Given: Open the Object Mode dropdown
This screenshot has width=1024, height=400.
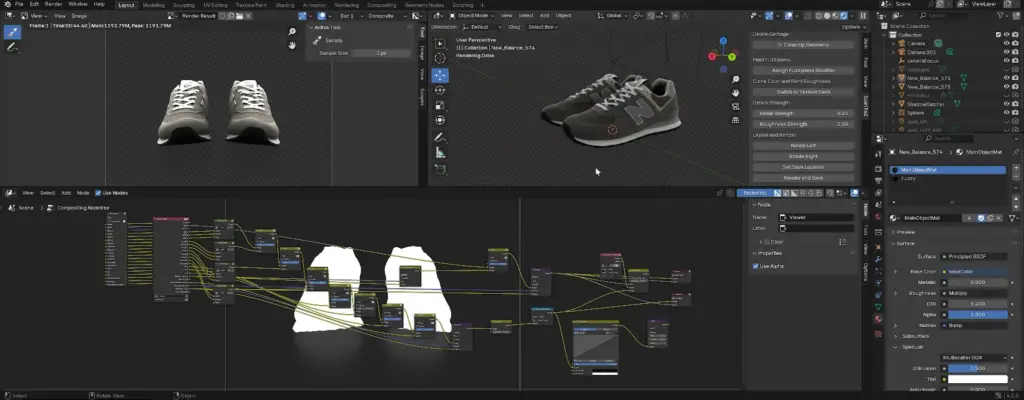Looking at the screenshot, I should click(473, 15).
